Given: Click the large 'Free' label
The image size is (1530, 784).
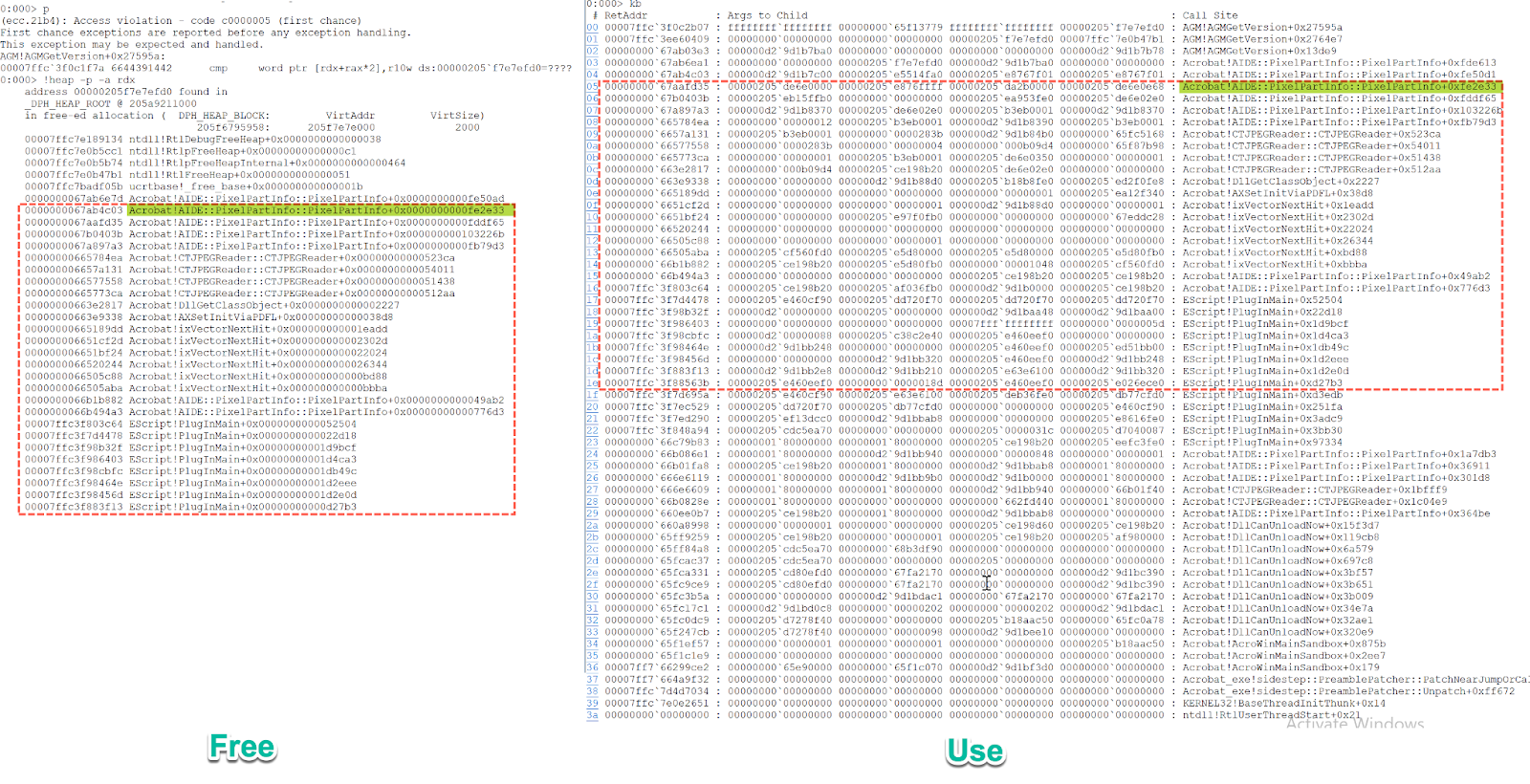Looking at the screenshot, I should click(242, 747).
